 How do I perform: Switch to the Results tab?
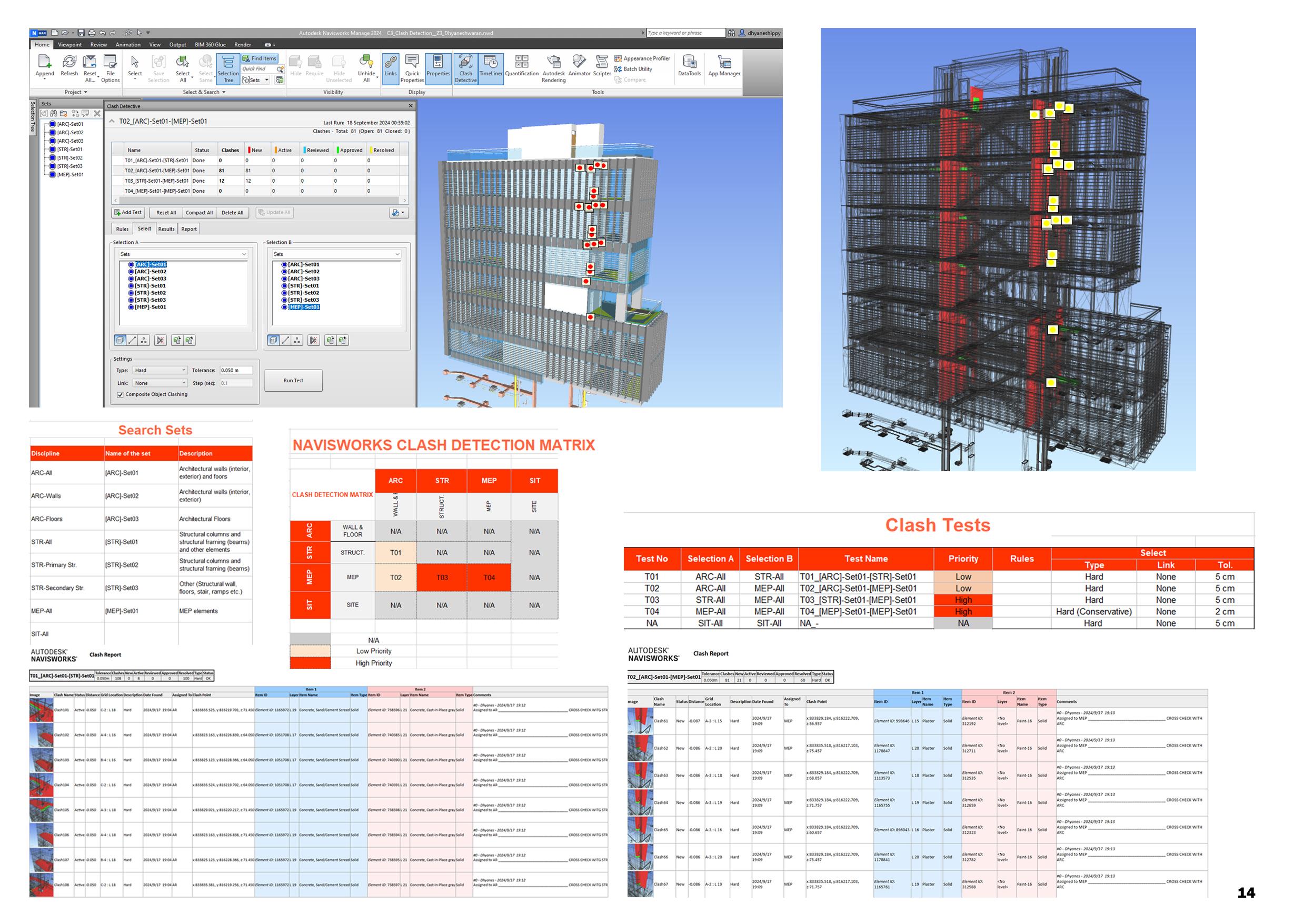166,228
